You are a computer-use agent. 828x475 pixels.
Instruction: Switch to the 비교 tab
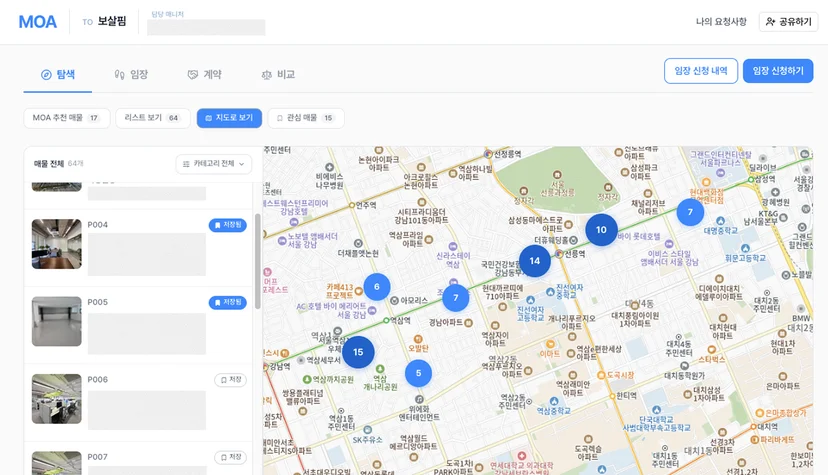[278, 74]
